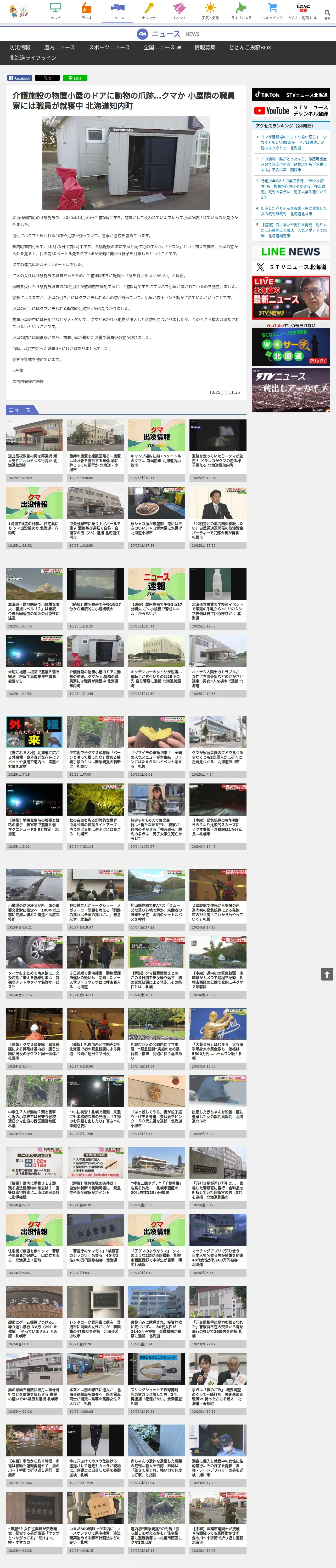Open the イベント ticket icon
The image size is (336, 1568).
pos(179,11)
